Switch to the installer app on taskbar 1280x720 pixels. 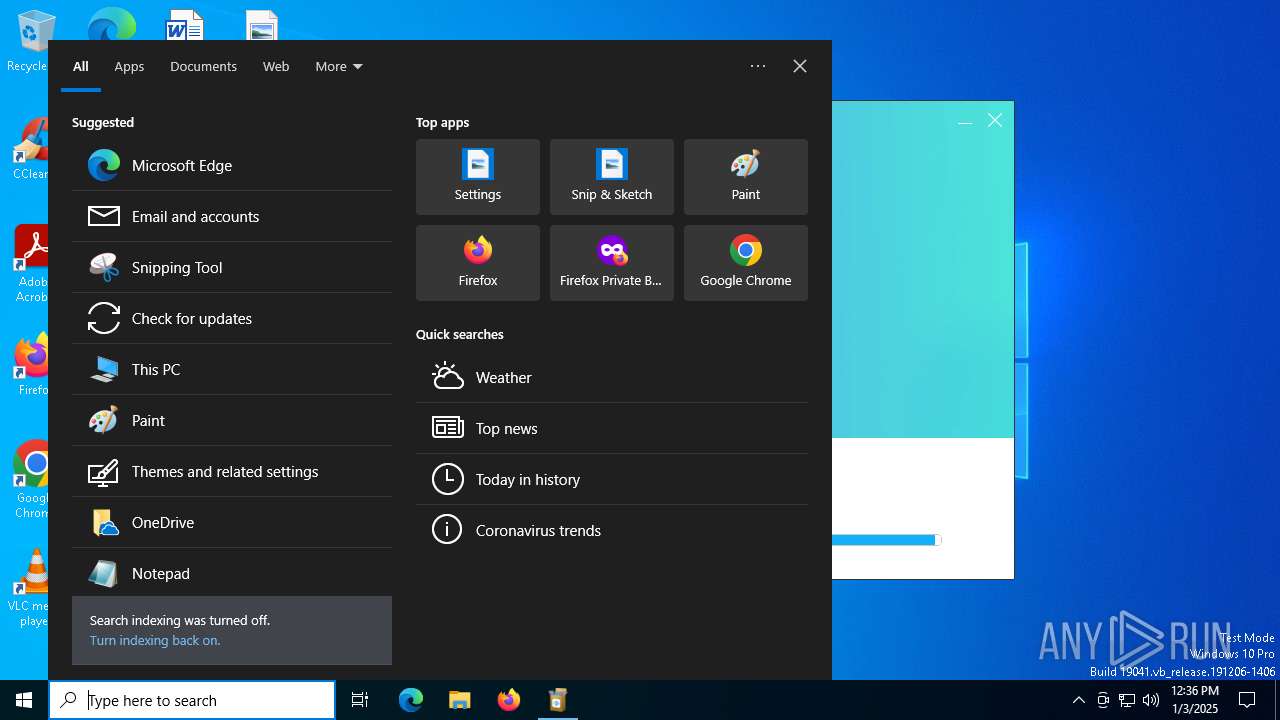coord(558,700)
